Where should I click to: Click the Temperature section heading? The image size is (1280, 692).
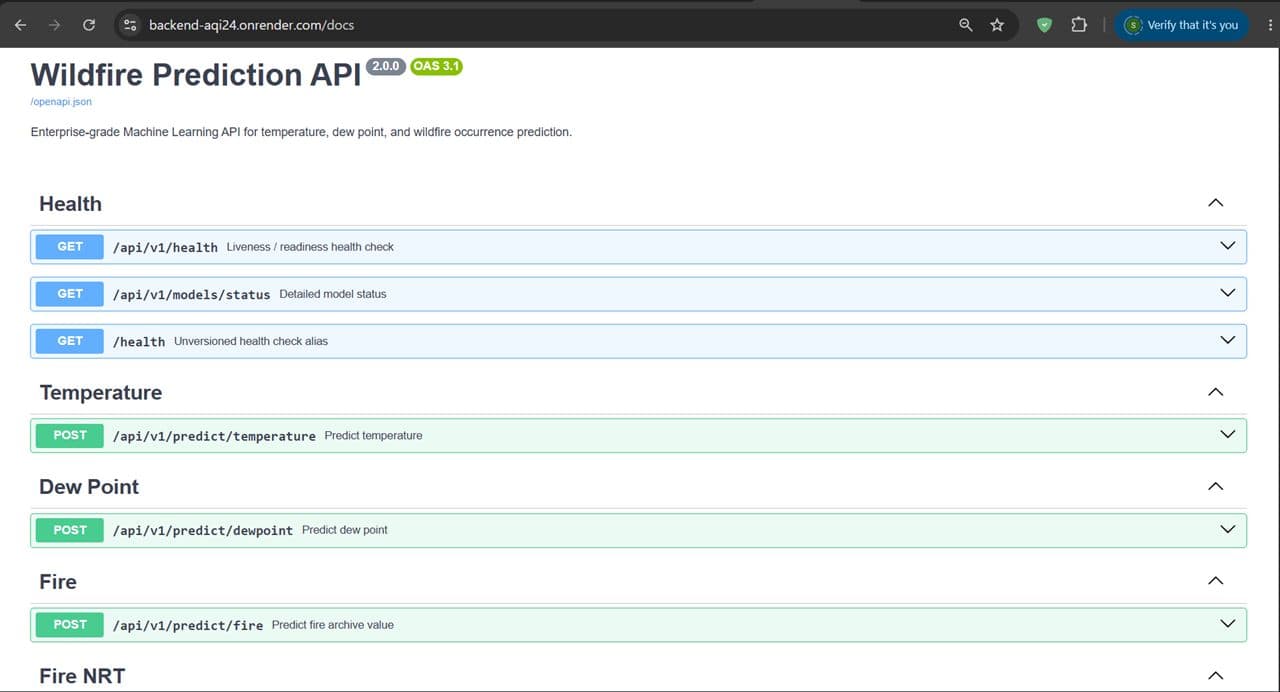[101, 392]
